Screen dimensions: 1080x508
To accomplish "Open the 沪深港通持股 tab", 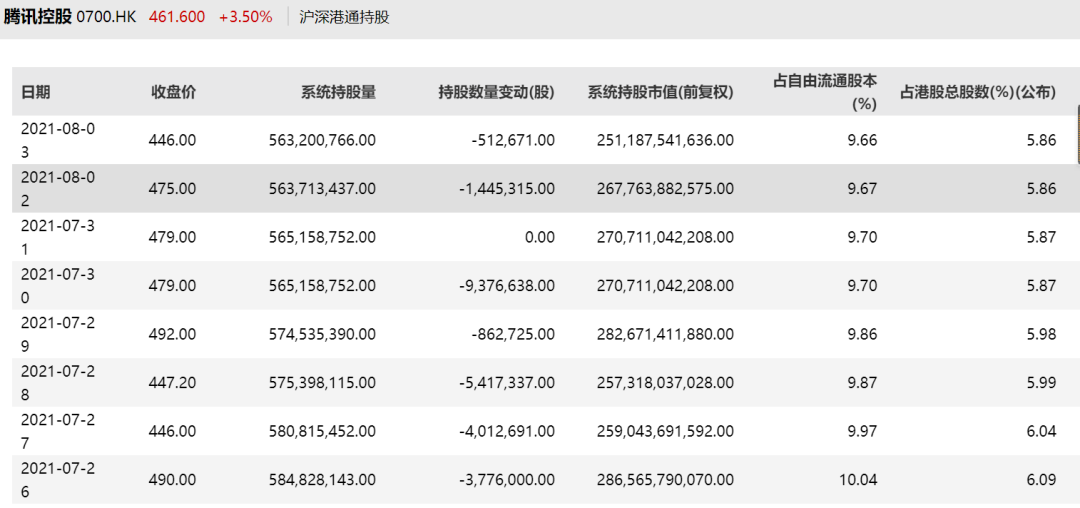I will point(344,17).
